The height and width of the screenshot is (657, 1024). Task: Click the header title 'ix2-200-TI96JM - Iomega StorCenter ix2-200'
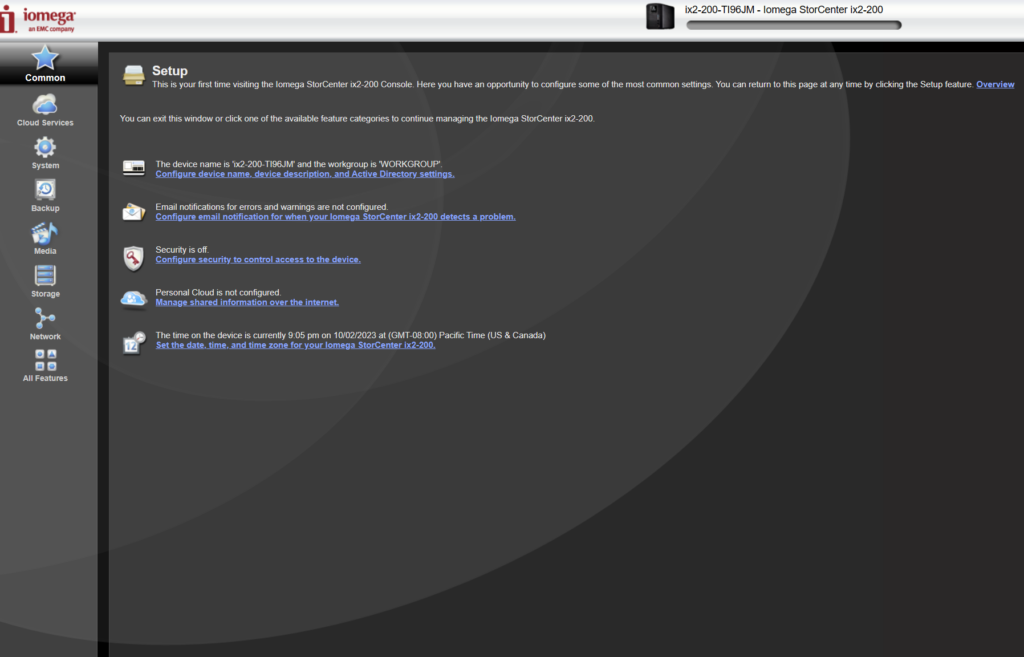click(784, 10)
